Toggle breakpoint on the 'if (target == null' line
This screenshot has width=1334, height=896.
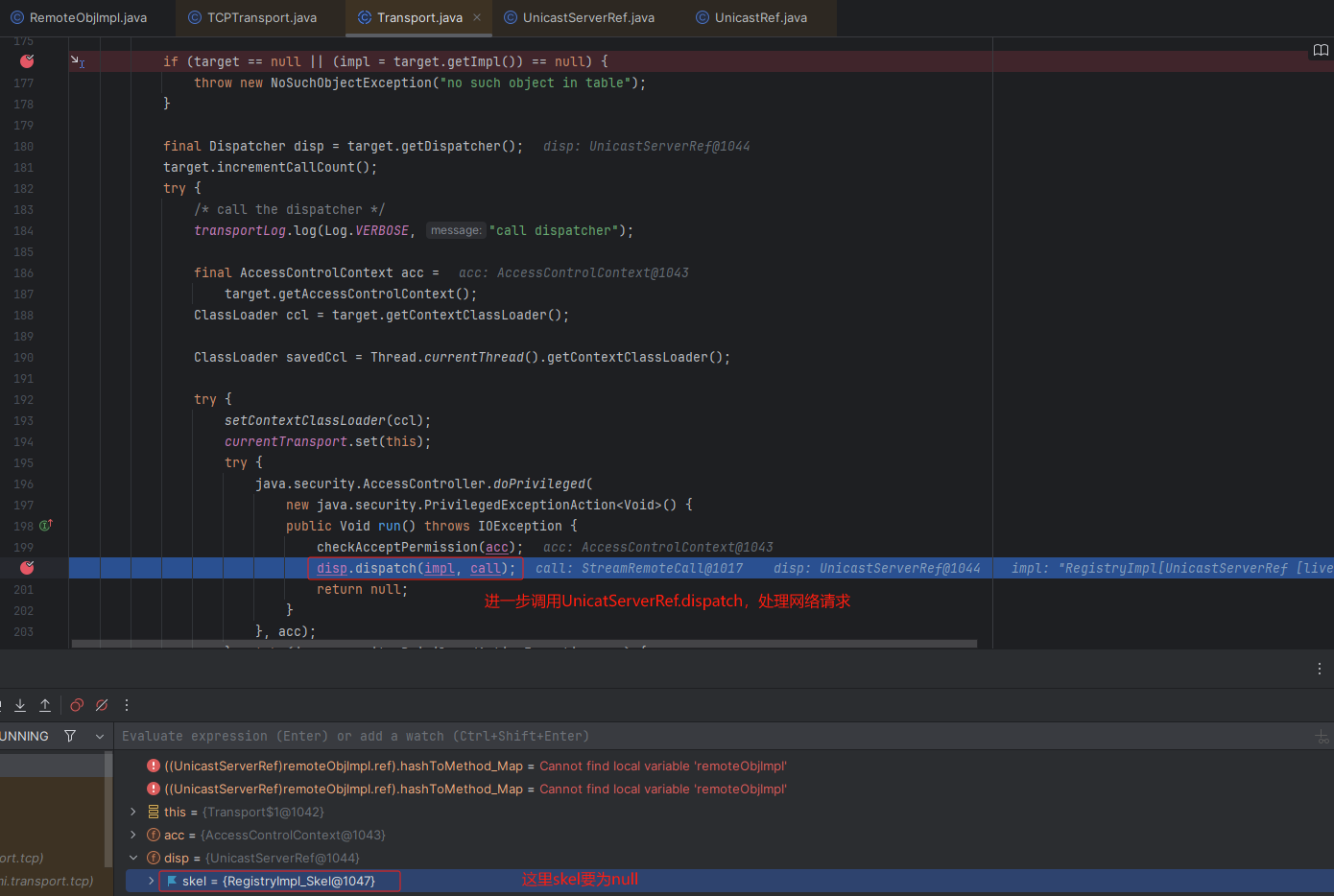coord(27,61)
